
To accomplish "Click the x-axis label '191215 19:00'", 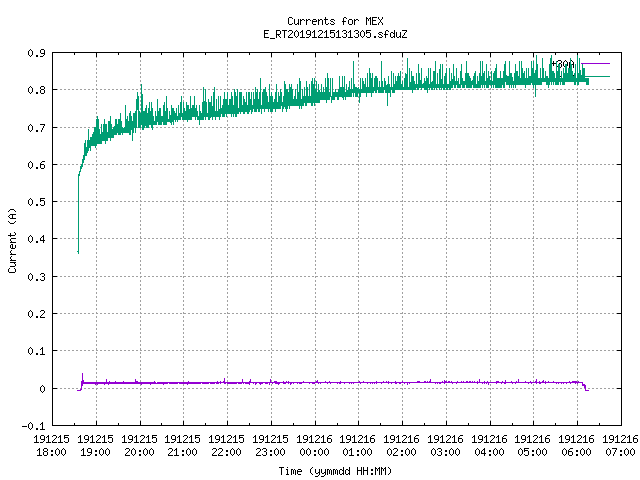I will pos(96,446).
